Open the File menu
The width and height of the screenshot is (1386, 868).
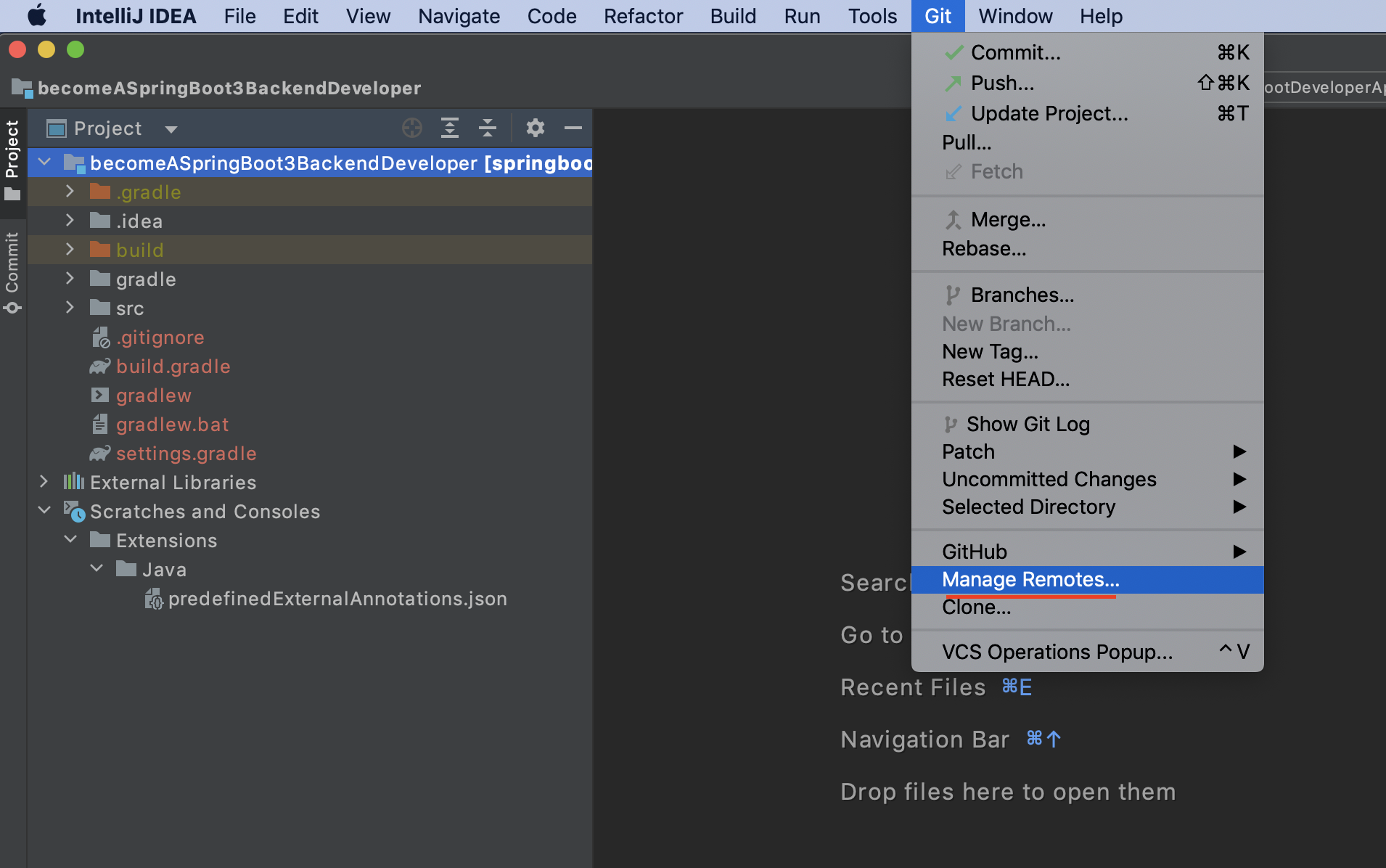click(x=239, y=16)
